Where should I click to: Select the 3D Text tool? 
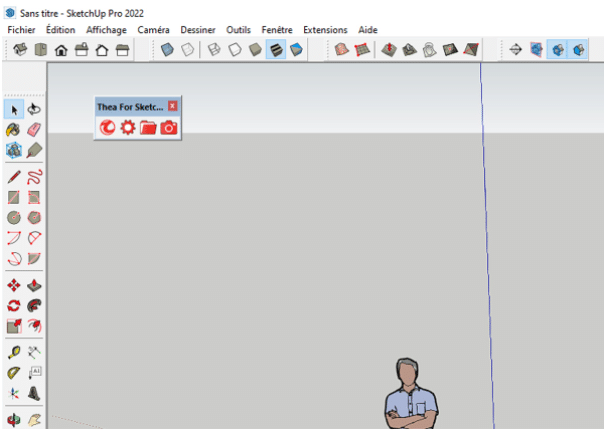tap(34, 393)
